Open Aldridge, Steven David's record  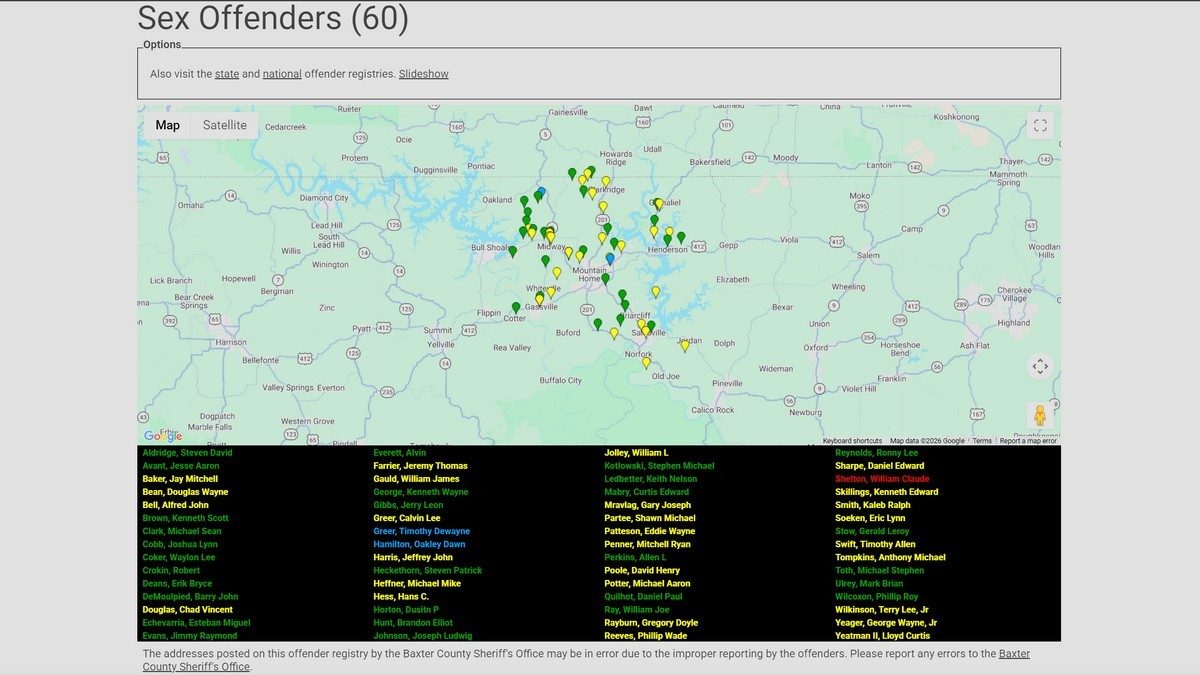(187, 453)
